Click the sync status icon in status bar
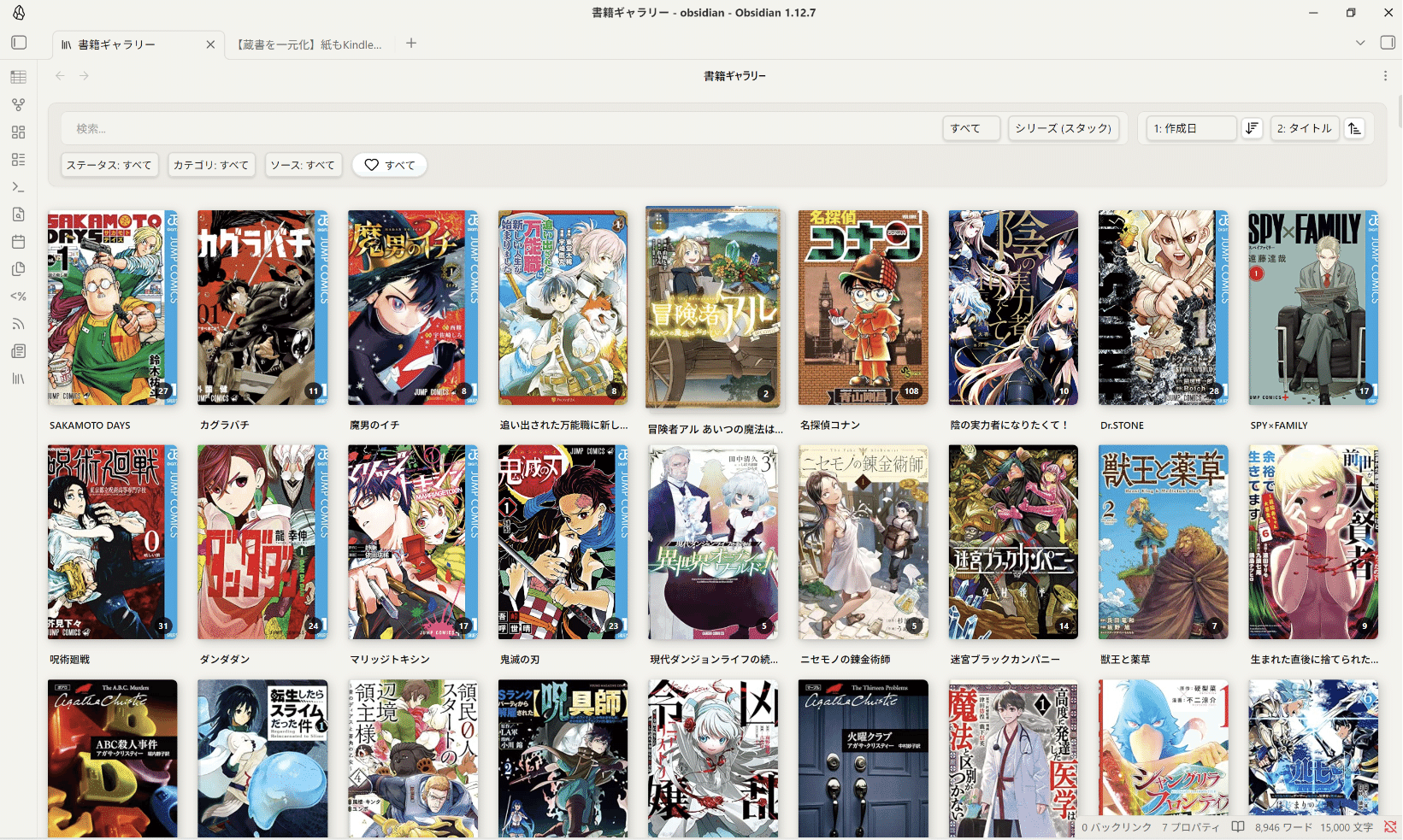Viewport: 1403px width, 840px height. 1390,827
